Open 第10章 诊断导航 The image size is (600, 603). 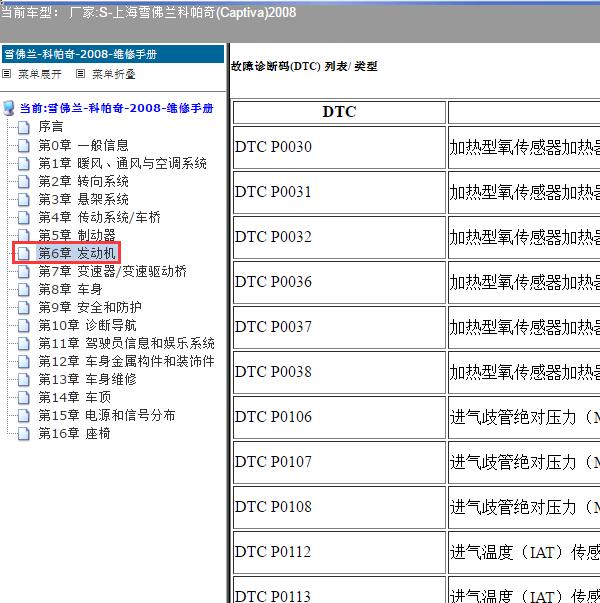[88, 325]
